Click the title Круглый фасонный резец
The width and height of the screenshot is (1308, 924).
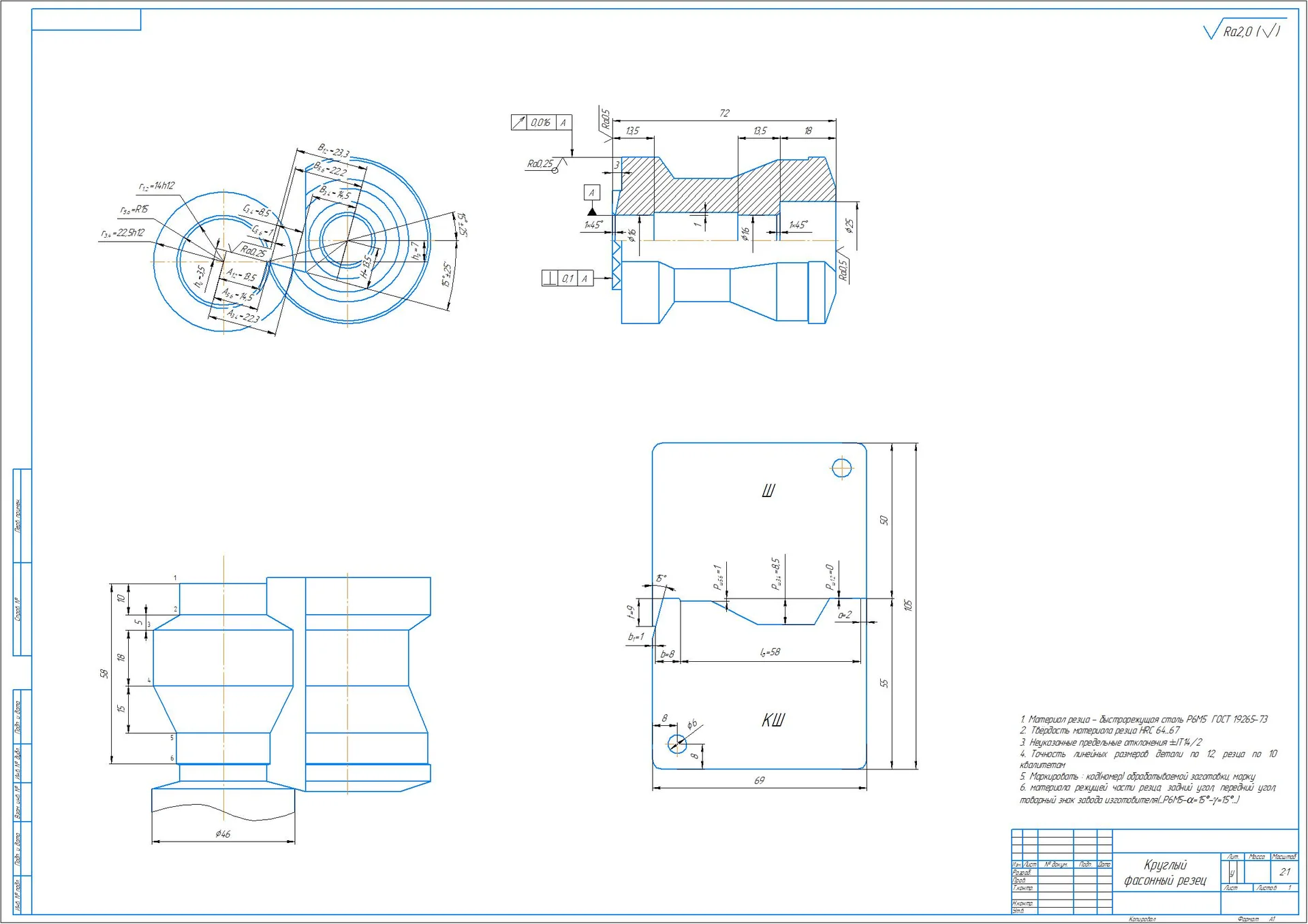tap(1165, 872)
